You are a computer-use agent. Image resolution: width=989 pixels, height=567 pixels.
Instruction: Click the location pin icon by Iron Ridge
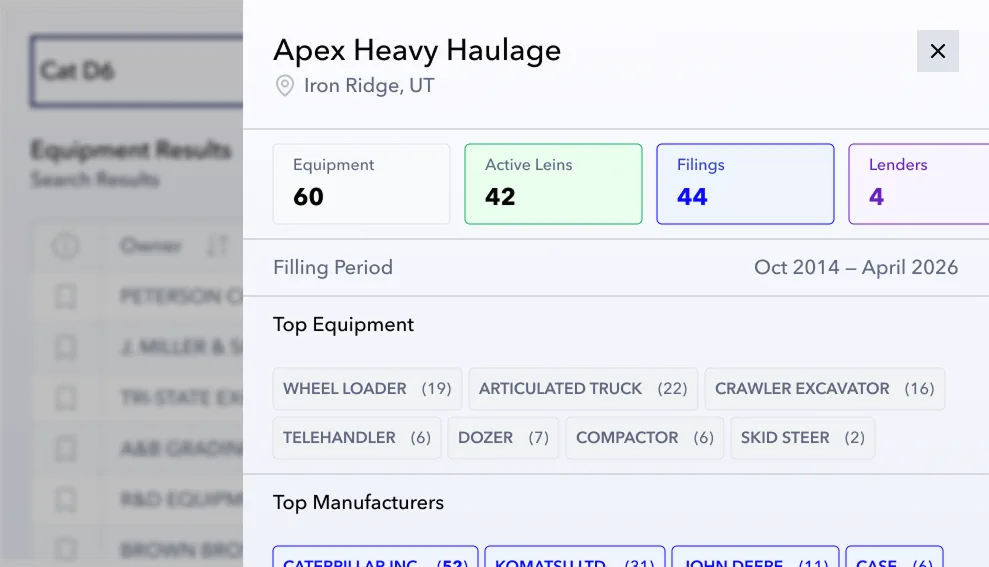[285, 86]
